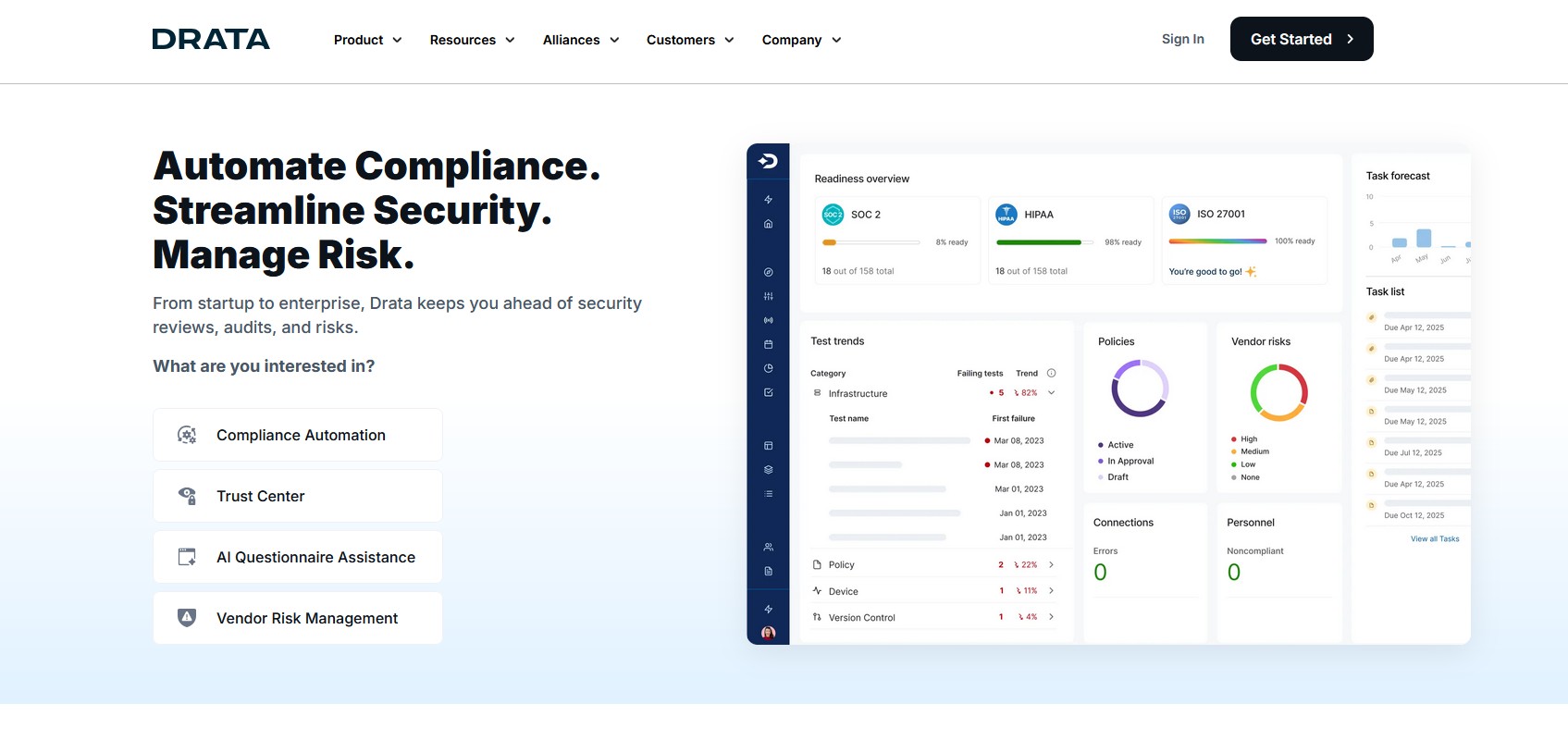Click the Trust Center eye-lock icon
1568x753 pixels.
pos(187,496)
